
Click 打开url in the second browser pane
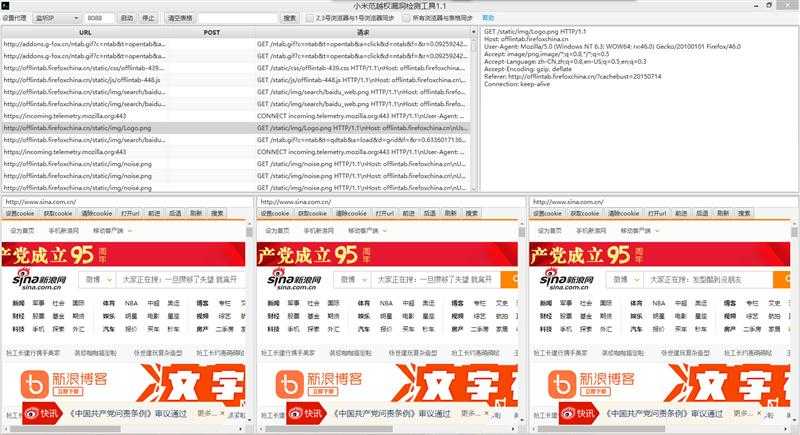385,213
